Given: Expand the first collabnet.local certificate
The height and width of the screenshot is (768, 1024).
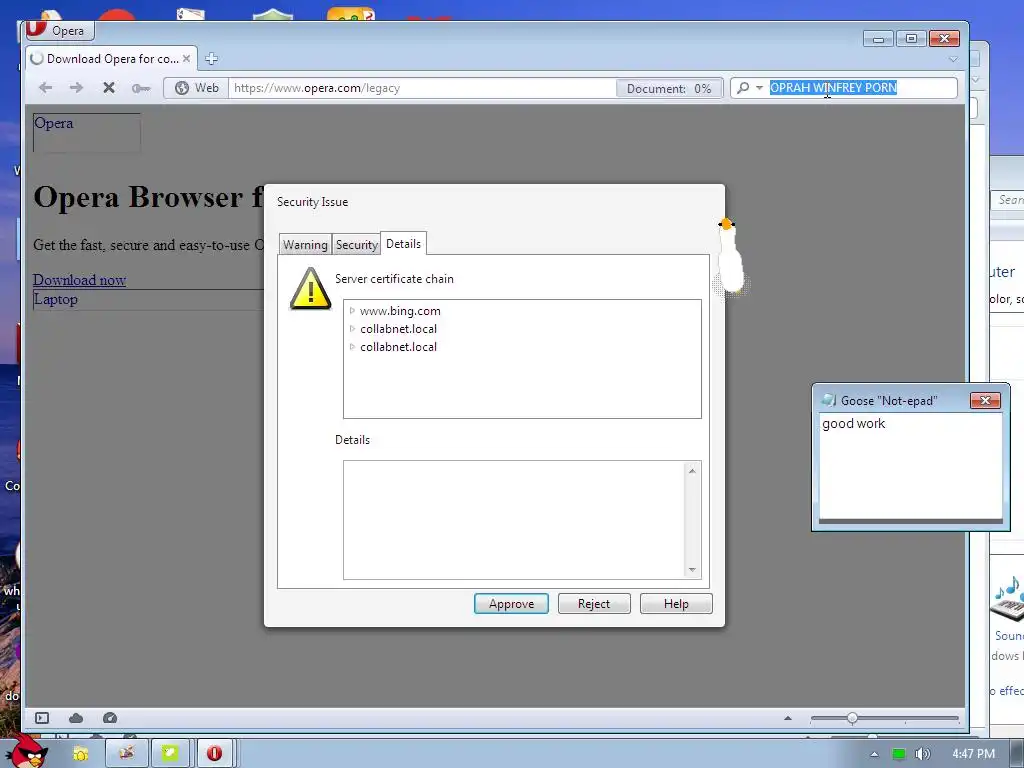Looking at the screenshot, I should (x=352, y=328).
